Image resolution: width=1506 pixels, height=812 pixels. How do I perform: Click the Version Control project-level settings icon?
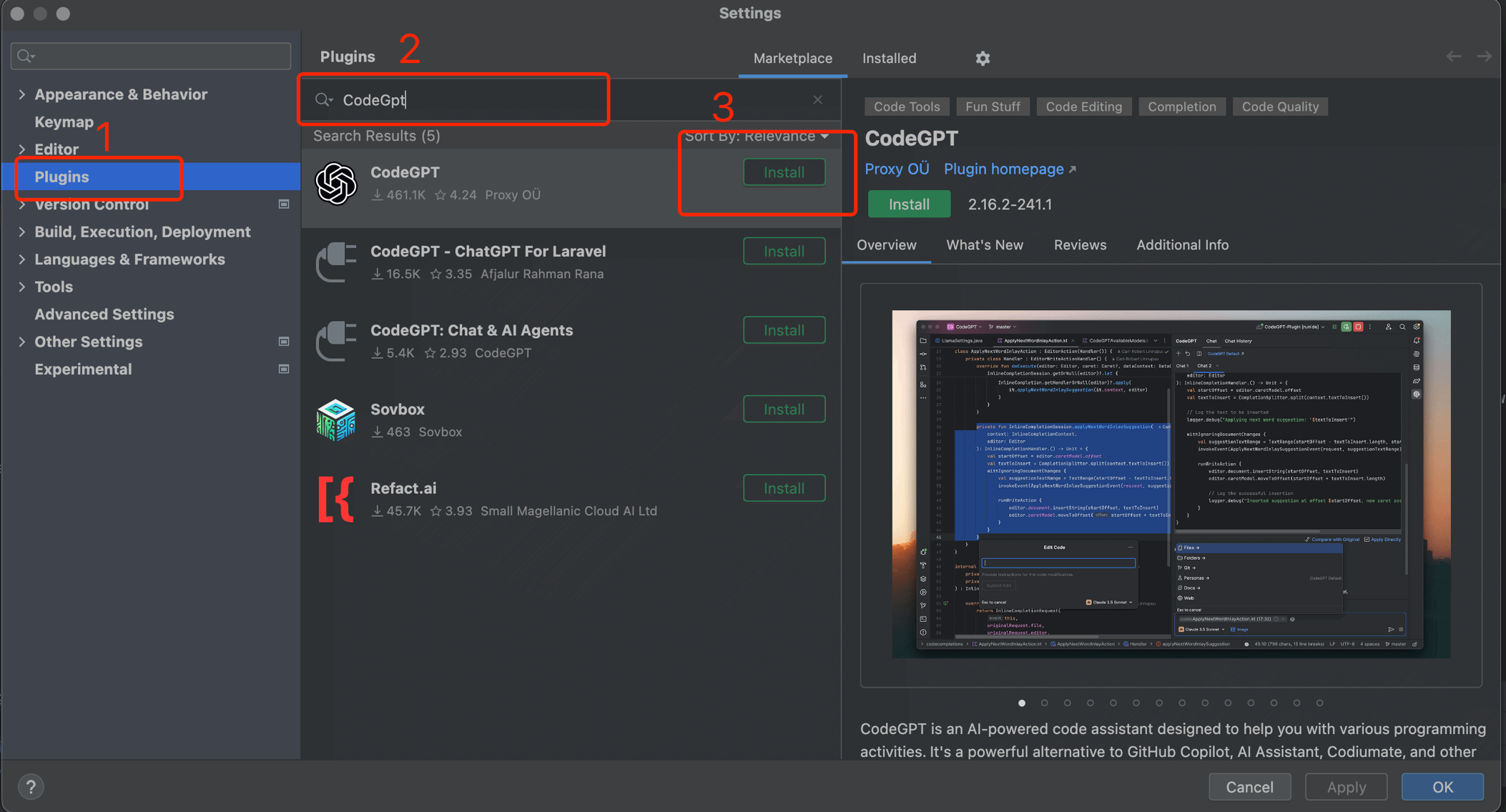284,204
